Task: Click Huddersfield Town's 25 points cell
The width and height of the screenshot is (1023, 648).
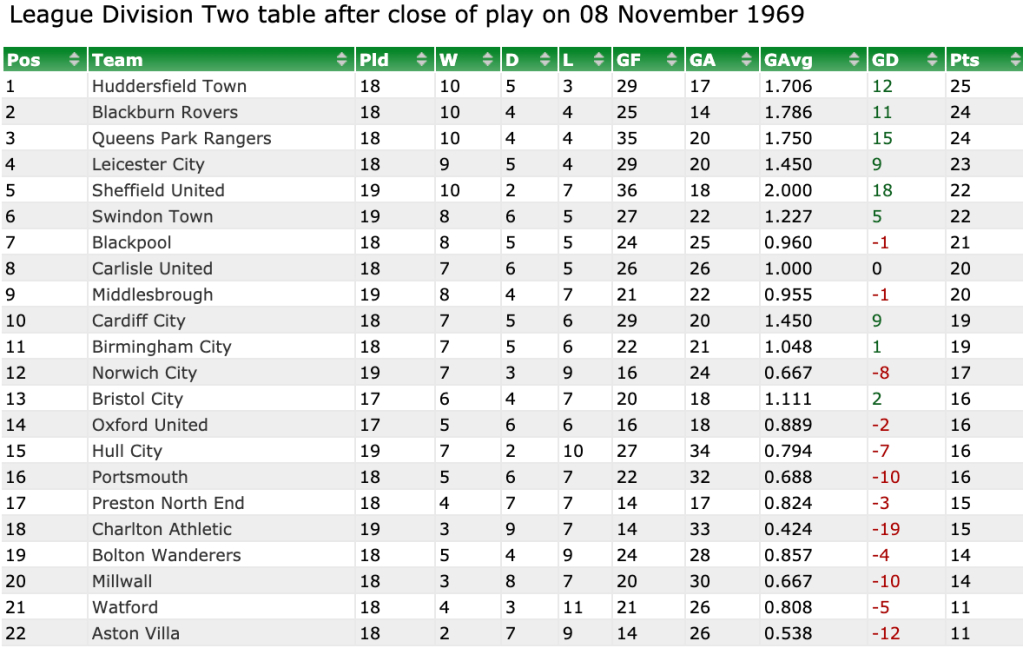Action: point(960,86)
